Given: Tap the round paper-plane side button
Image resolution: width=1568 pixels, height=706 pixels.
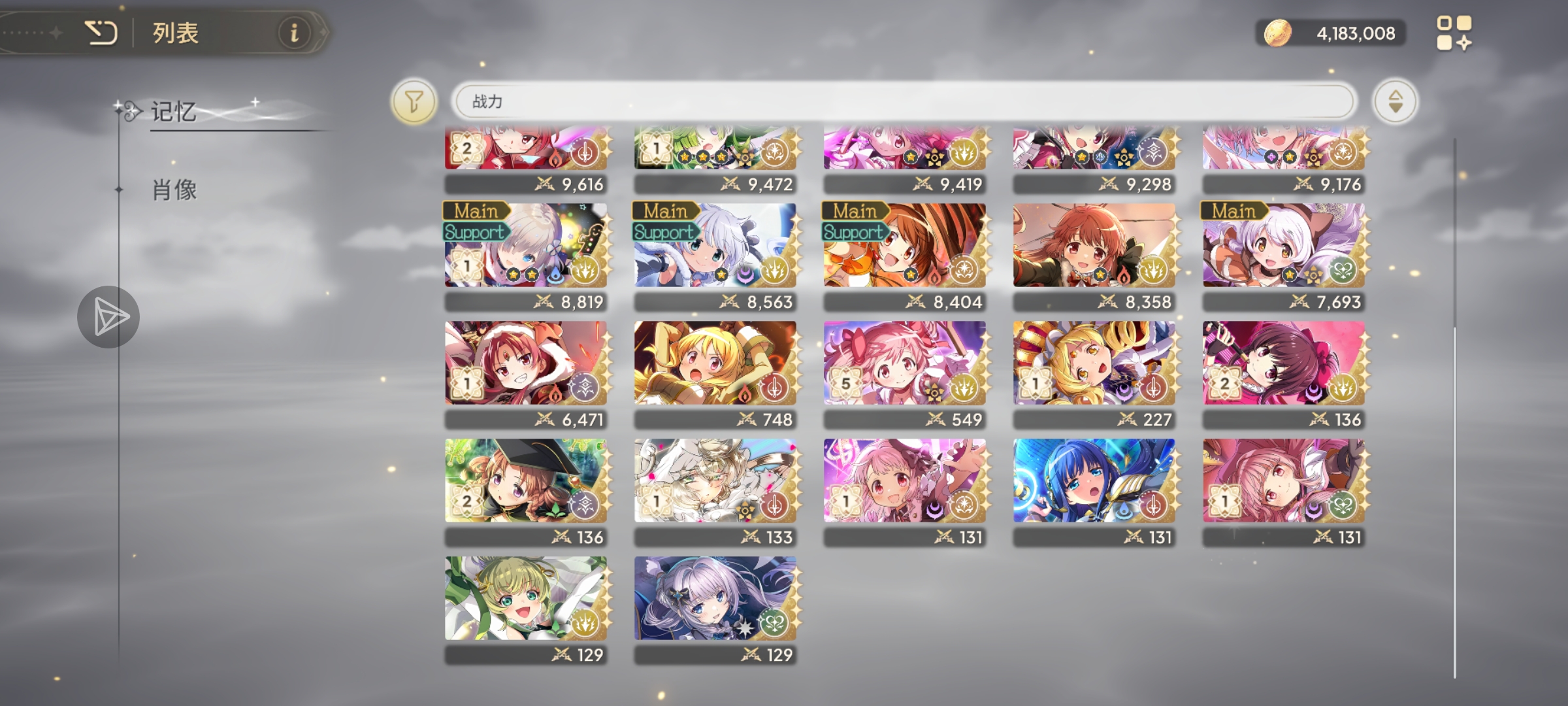Looking at the screenshot, I should coord(108,317).
